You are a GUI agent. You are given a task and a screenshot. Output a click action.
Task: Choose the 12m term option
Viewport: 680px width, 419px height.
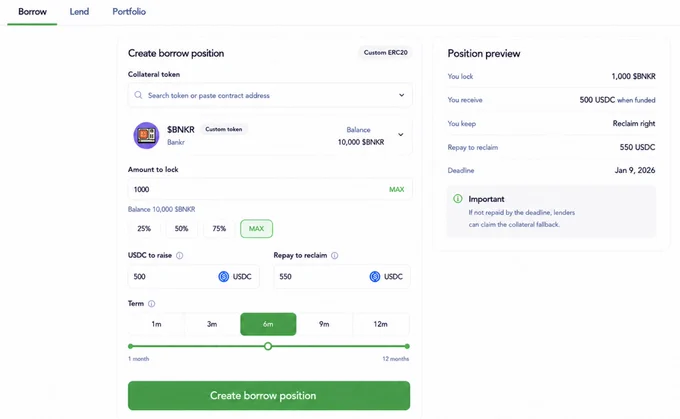coord(380,324)
